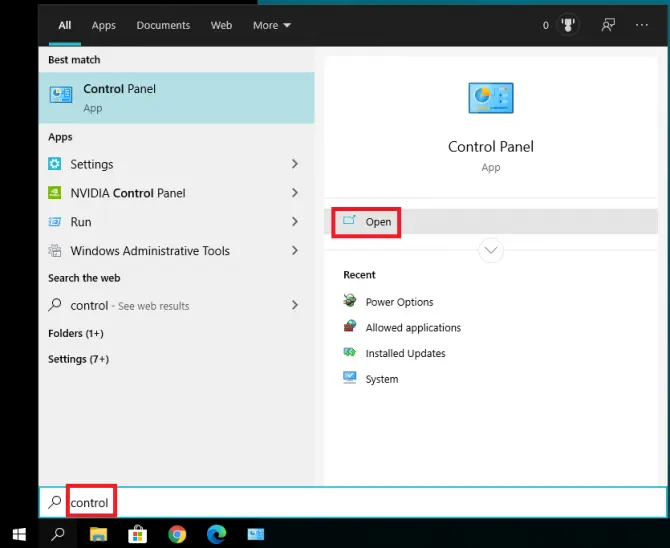Screen dimensions: 670x548
Task: Click the Power Options icon
Action: (x=350, y=301)
